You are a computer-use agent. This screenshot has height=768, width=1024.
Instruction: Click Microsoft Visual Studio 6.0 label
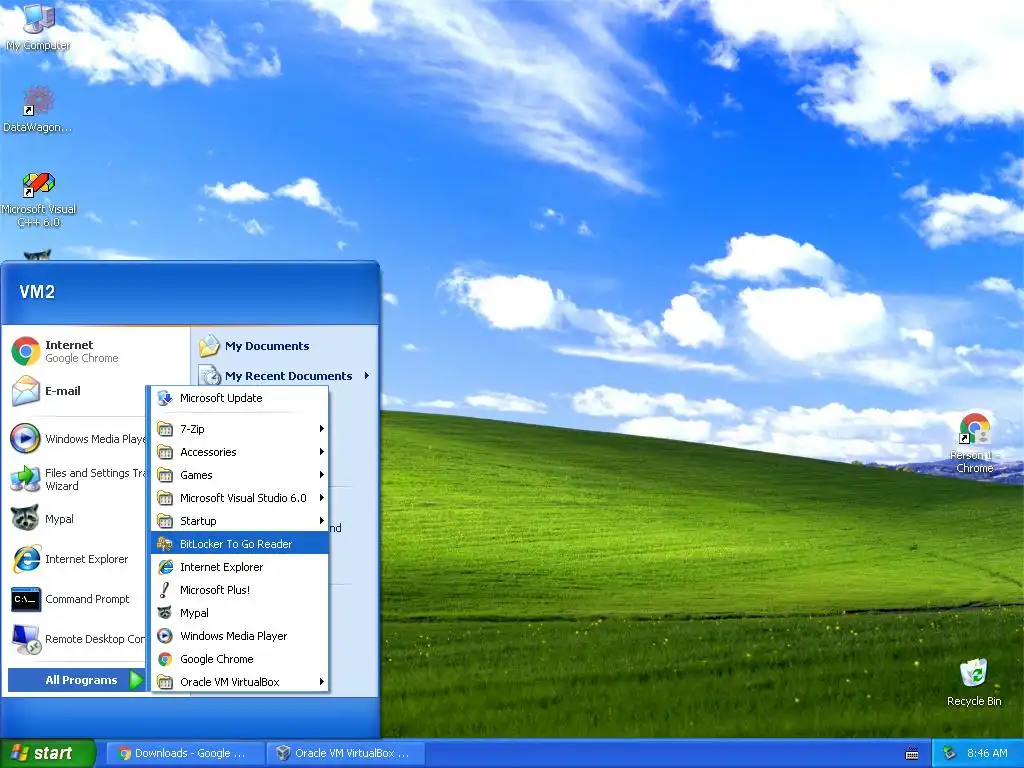coord(243,498)
